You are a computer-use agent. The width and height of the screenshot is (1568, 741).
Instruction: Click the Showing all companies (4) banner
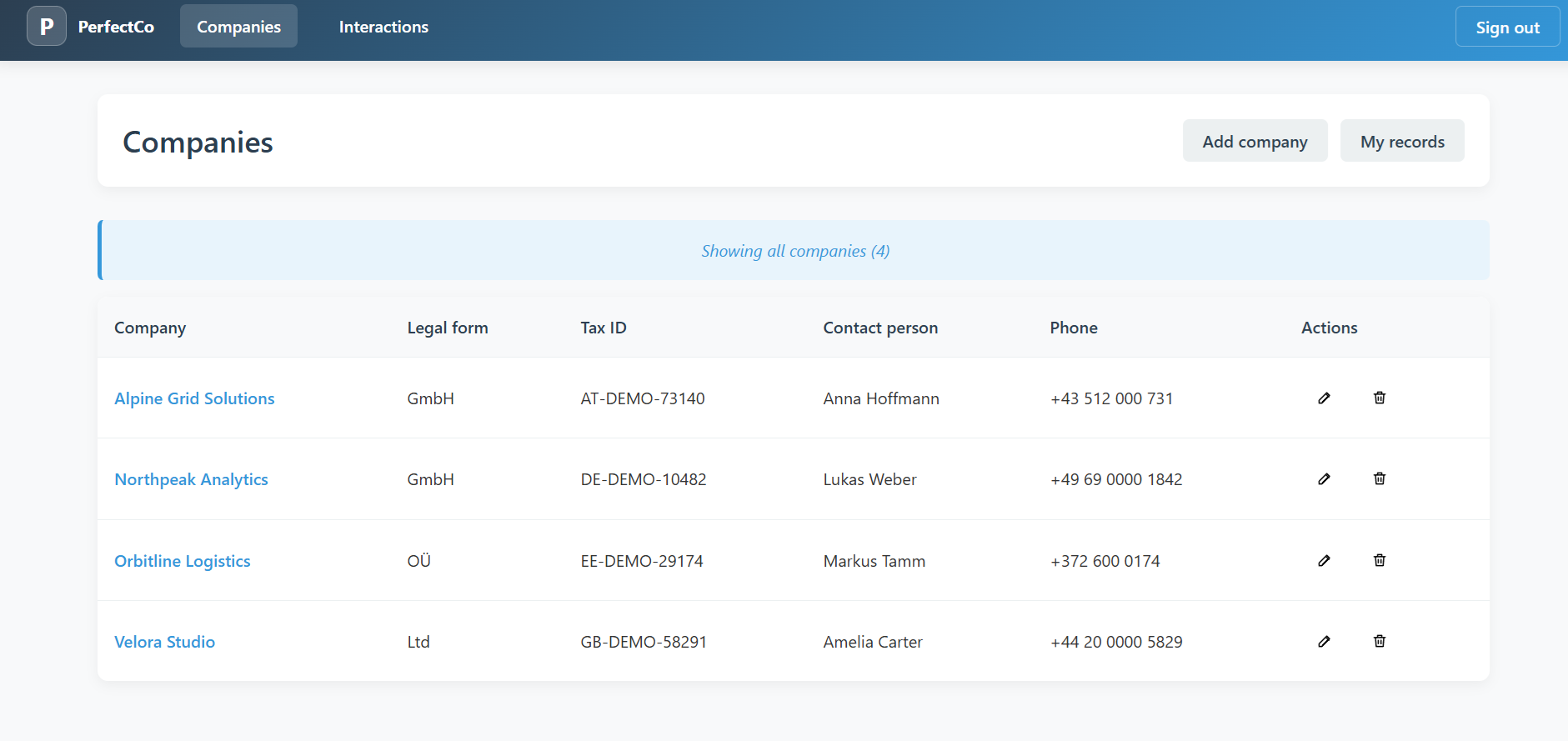click(x=794, y=250)
